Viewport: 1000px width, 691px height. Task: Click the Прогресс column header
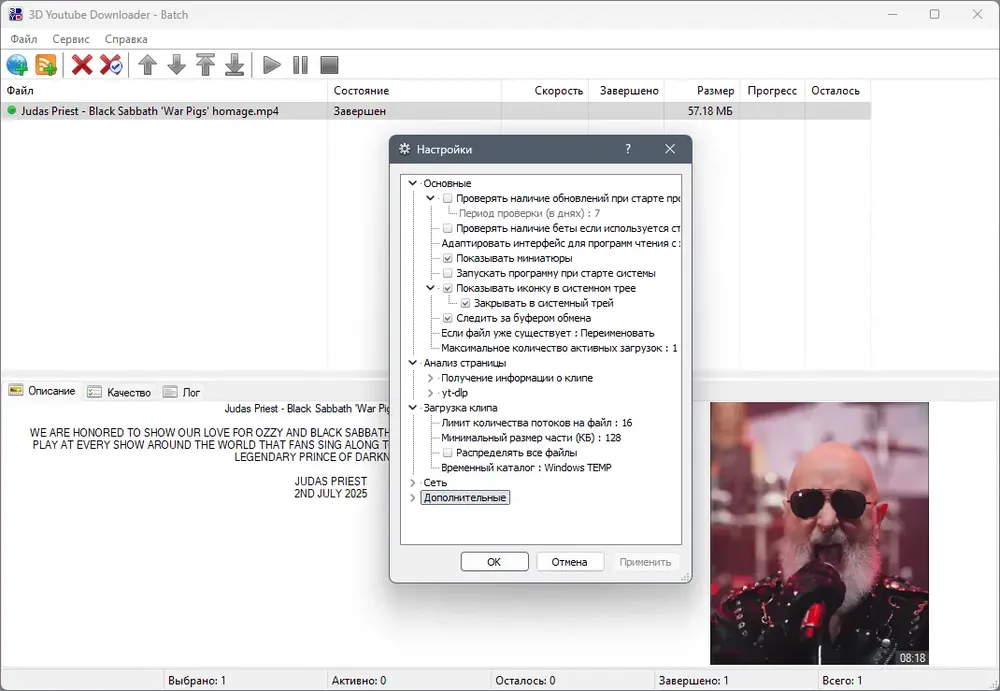(772, 91)
